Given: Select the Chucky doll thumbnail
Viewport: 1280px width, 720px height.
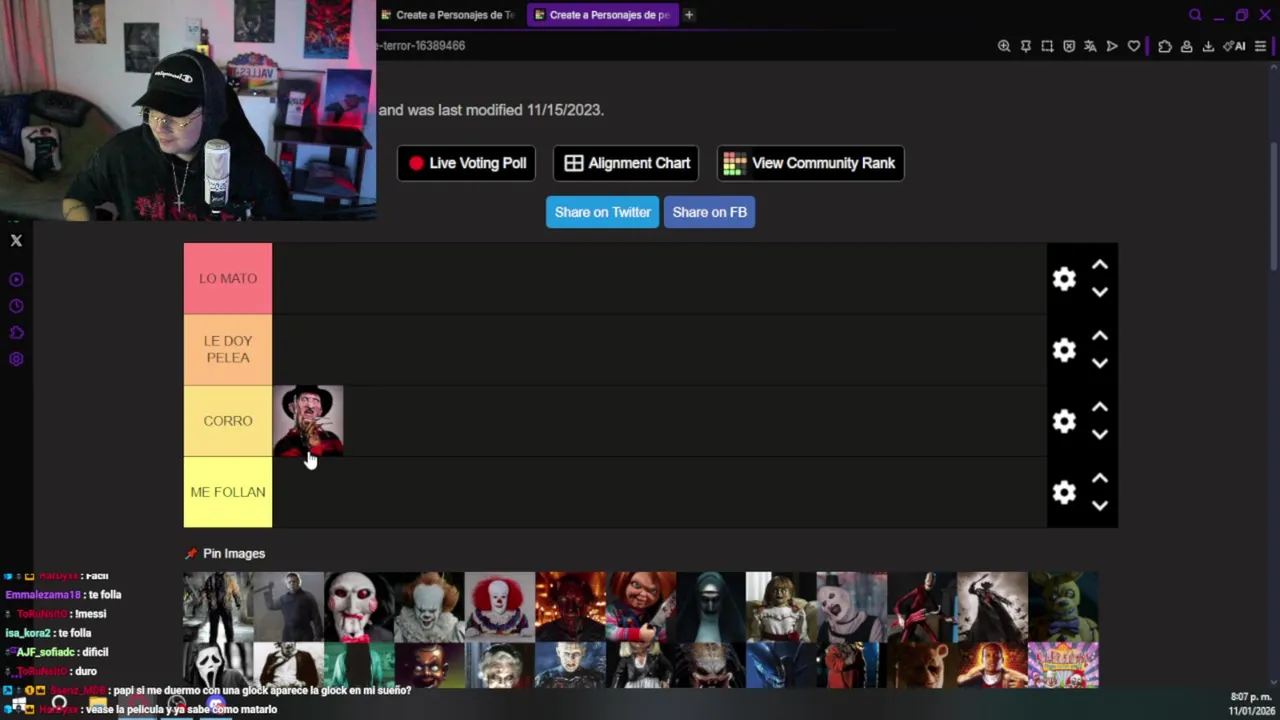Looking at the screenshot, I should click(640, 606).
